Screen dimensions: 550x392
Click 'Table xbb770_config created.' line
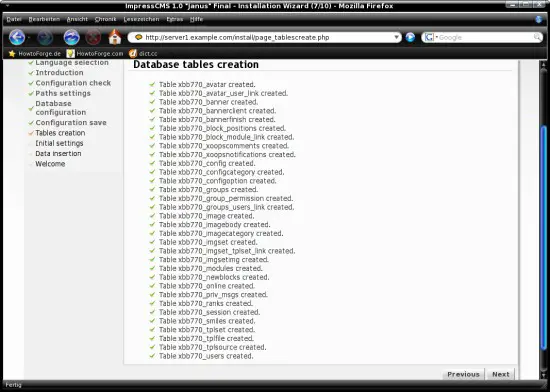(x=207, y=163)
